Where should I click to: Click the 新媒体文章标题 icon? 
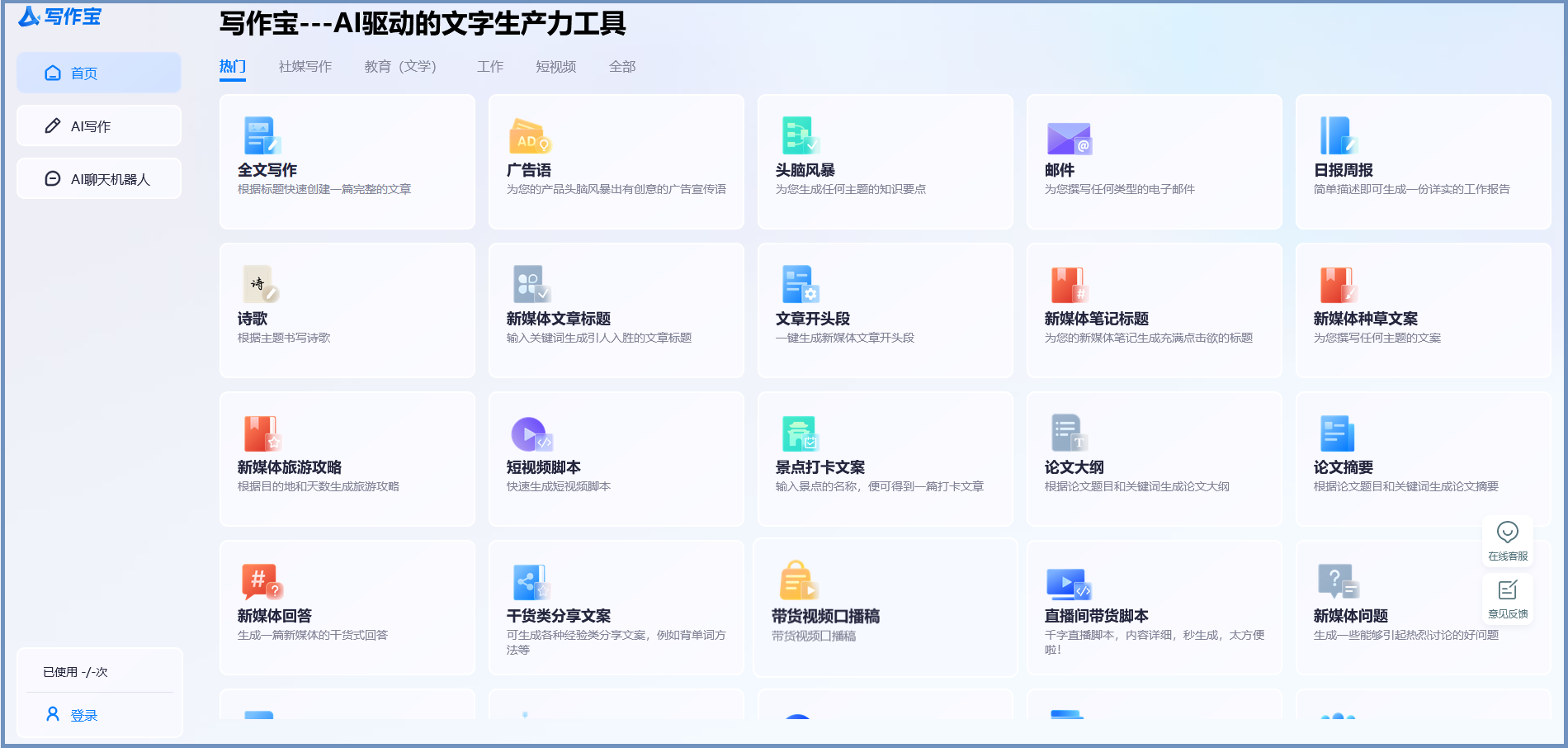(x=531, y=284)
